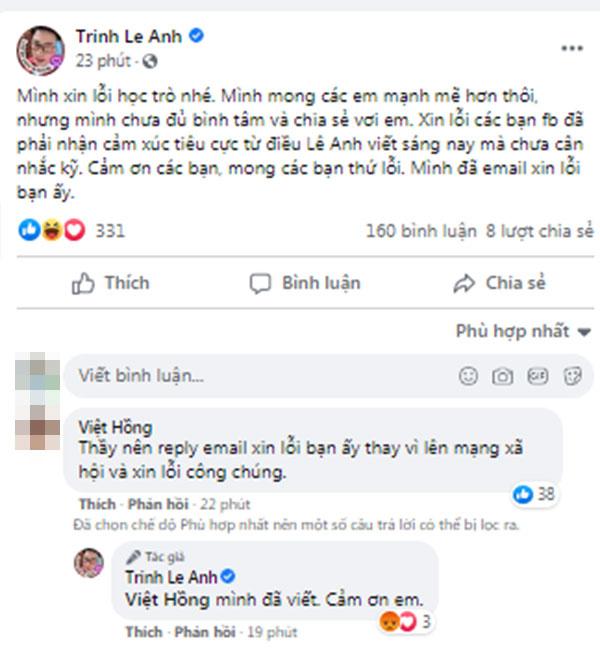Open the three-dot post options menu
This screenshot has height=652, width=600.
click(x=572, y=48)
